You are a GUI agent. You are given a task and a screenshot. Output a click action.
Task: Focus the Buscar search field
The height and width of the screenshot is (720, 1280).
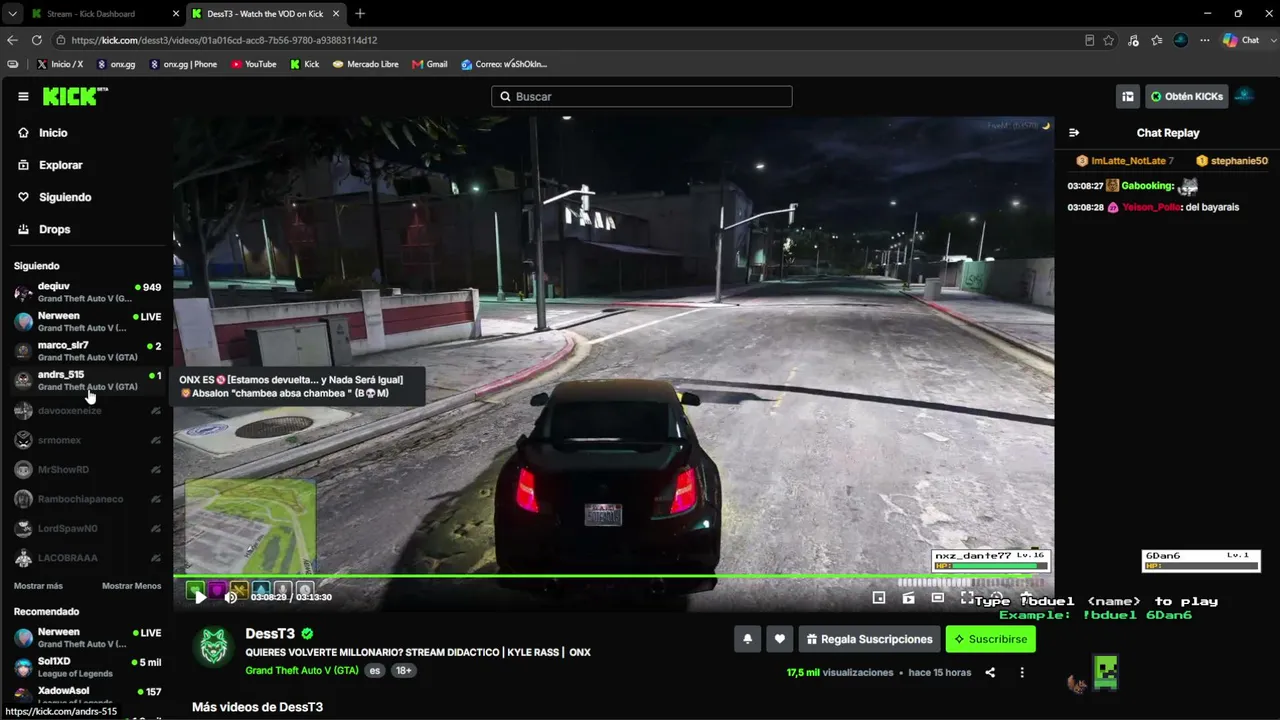pyautogui.click(x=642, y=96)
